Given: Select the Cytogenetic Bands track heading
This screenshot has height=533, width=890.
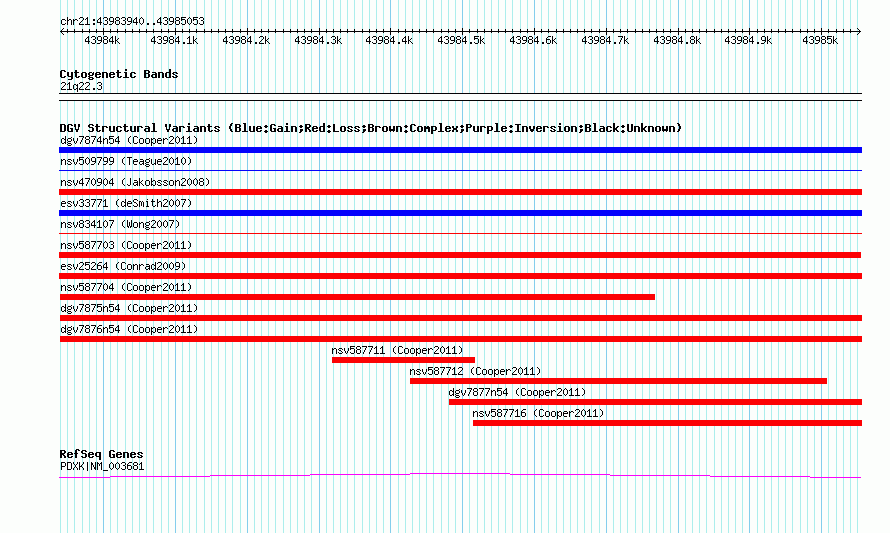Looking at the screenshot, I should click(x=119, y=74).
